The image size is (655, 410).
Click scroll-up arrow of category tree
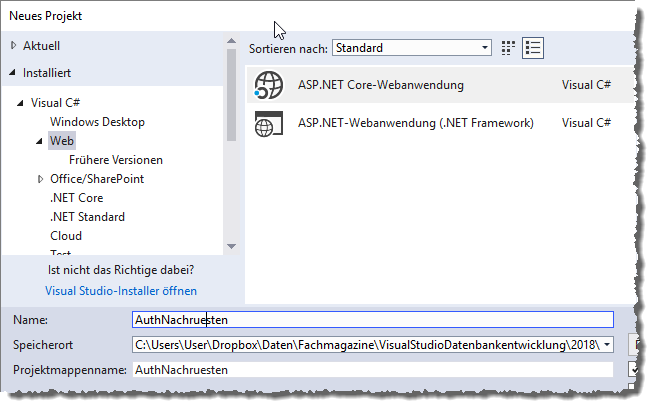(x=231, y=41)
